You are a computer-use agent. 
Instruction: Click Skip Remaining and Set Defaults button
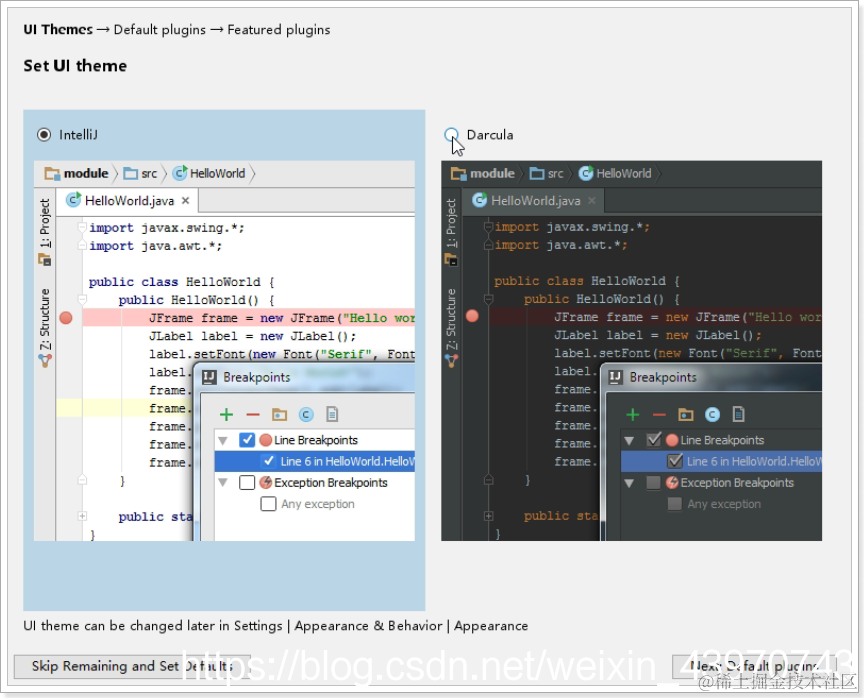tap(132, 666)
